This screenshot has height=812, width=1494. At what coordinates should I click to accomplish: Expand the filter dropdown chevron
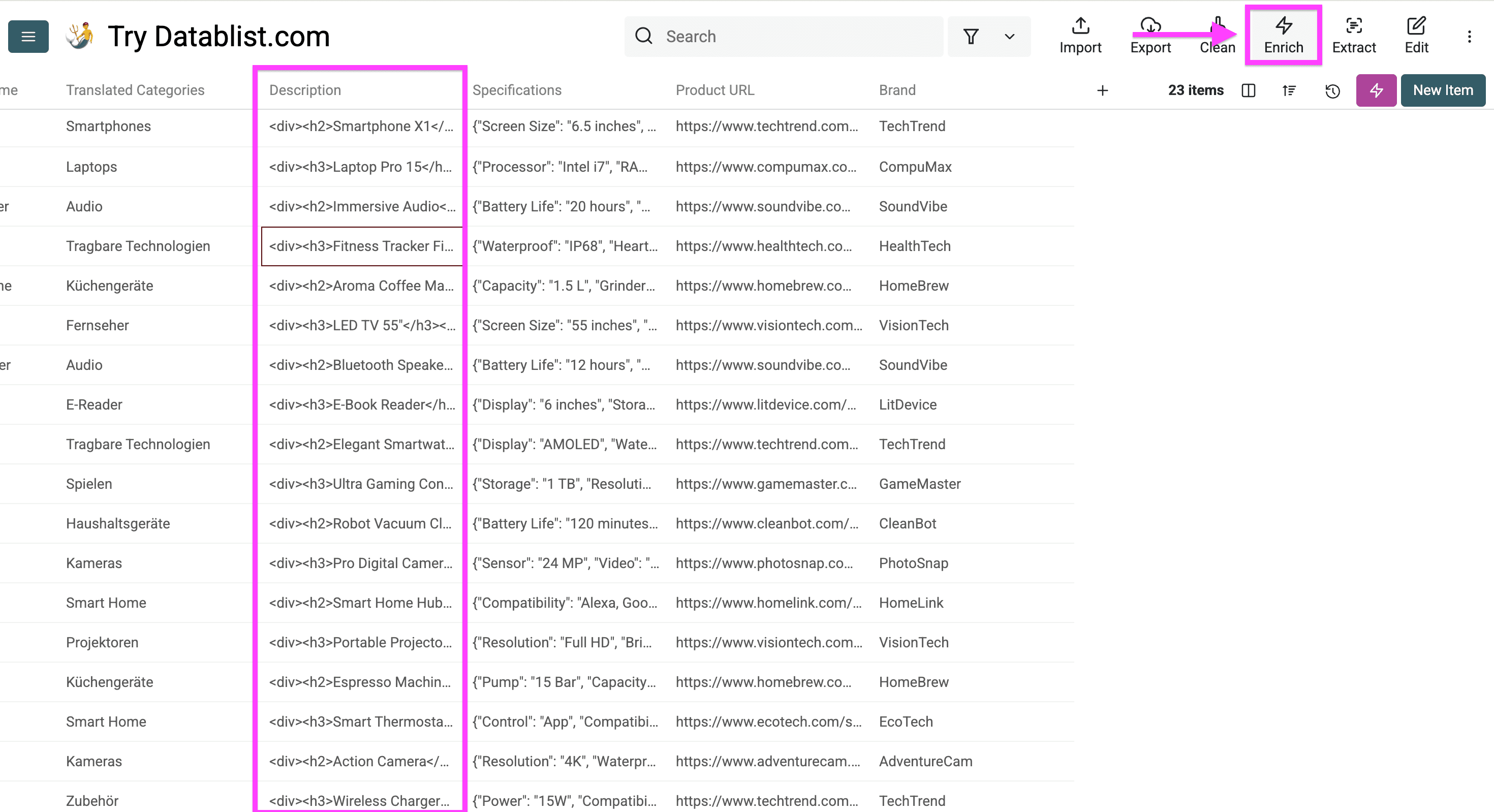pos(1009,37)
